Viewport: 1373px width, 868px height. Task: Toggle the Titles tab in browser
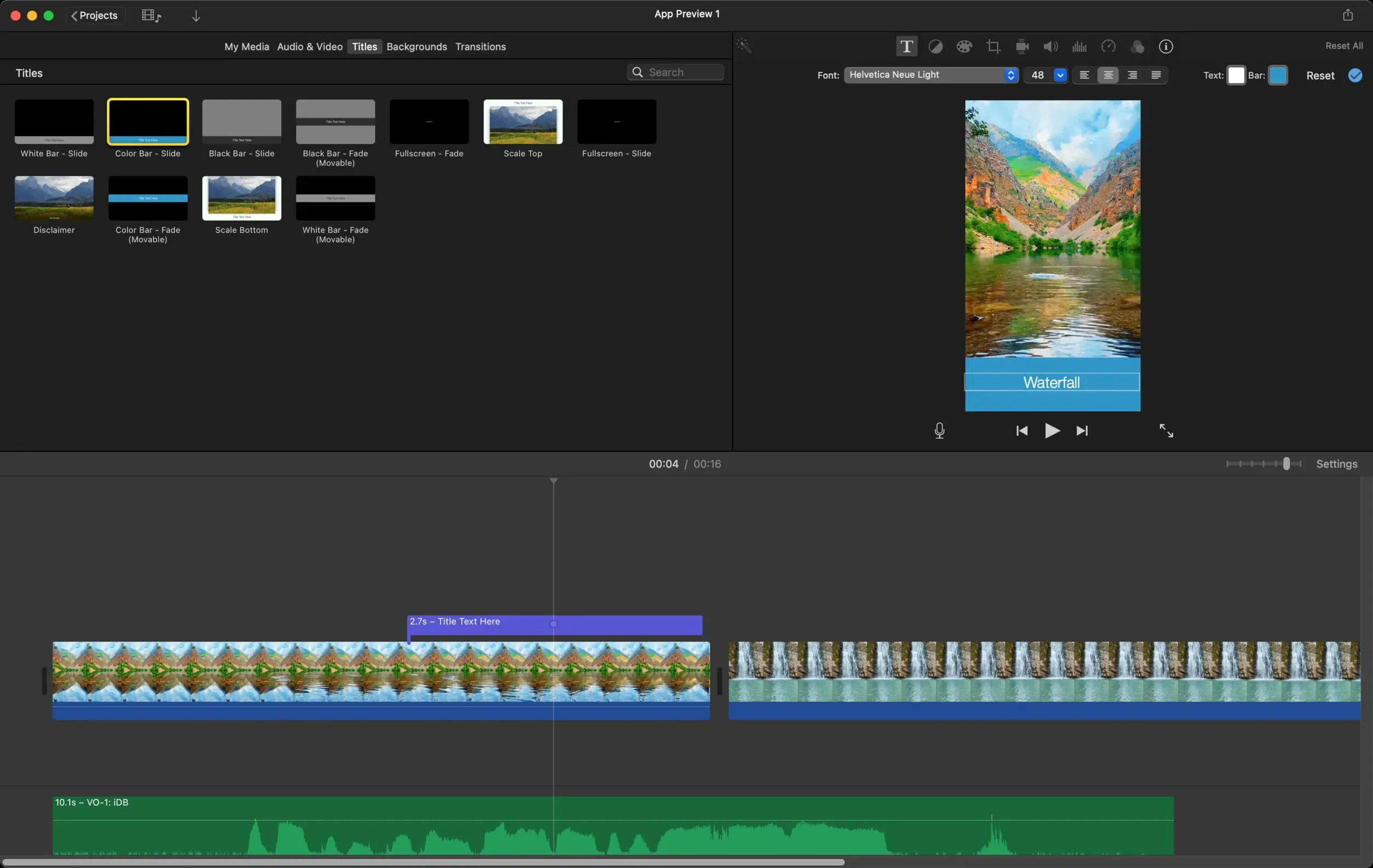(364, 46)
